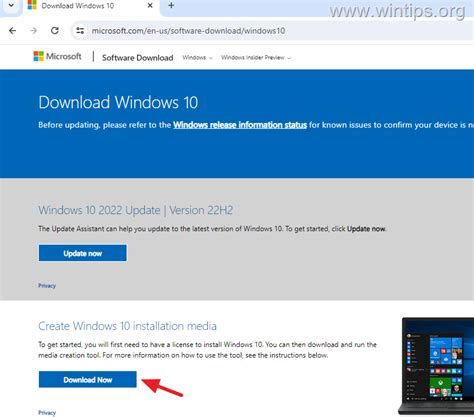Click the Create Windows 10 installation media heading
The height and width of the screenshot is (417, 474).
click(x=127, y=326)
